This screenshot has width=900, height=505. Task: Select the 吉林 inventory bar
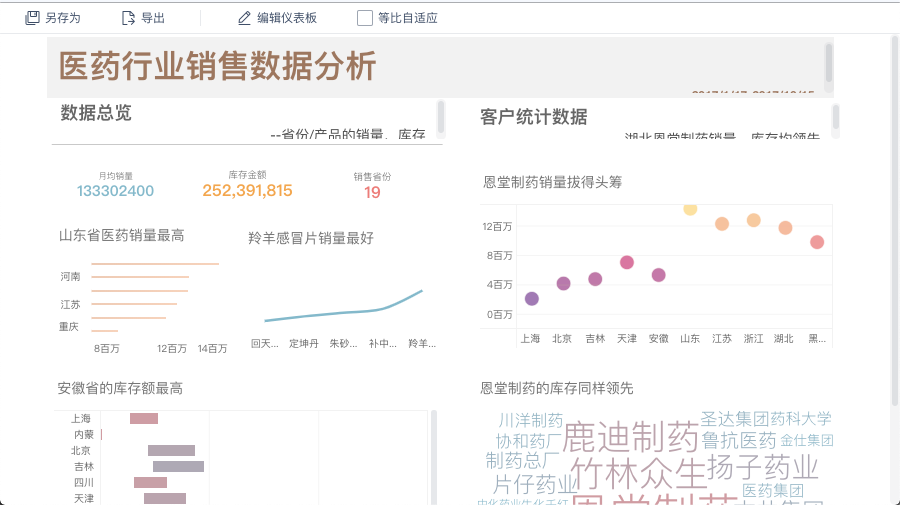pos(178,466)
